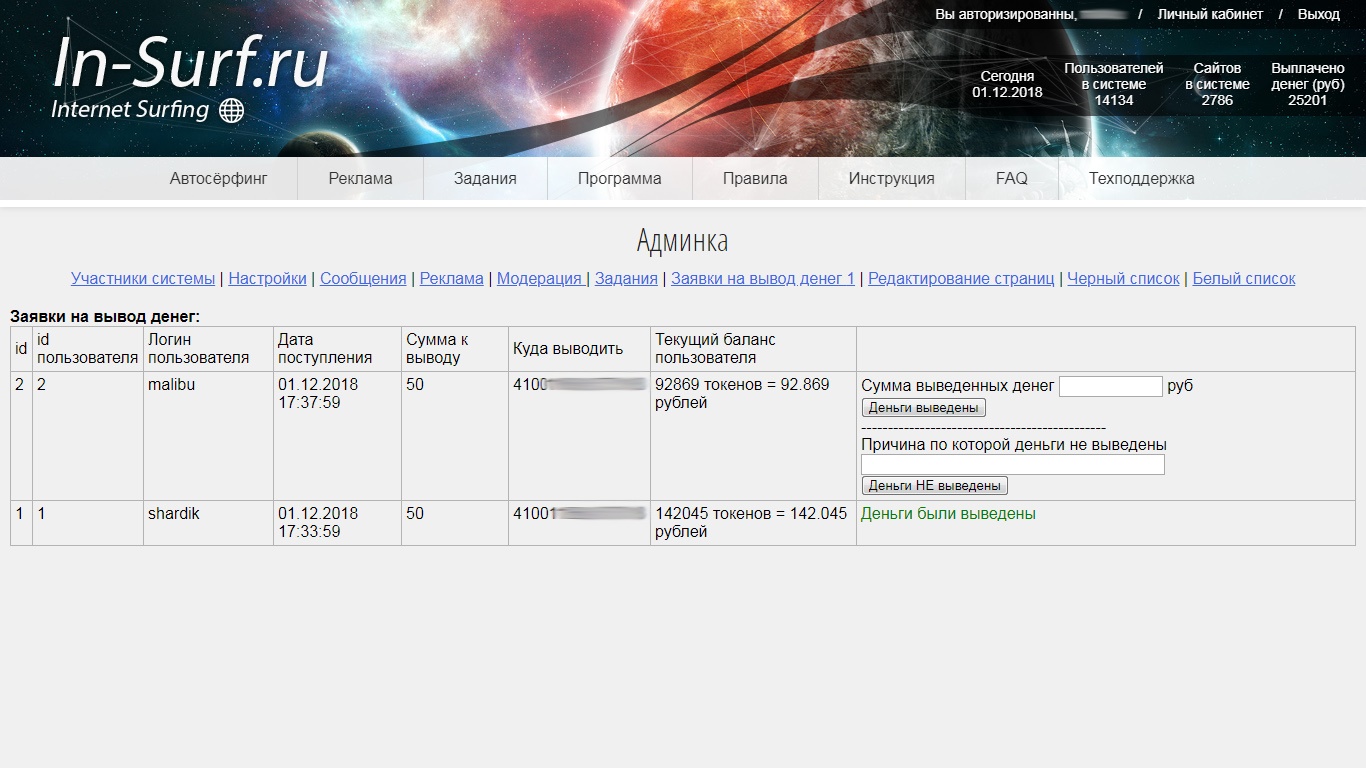Focus the reason for non-payment input field
Image resolution: width=1366 pixels, height=768 pixels.
coord(1013,465)
